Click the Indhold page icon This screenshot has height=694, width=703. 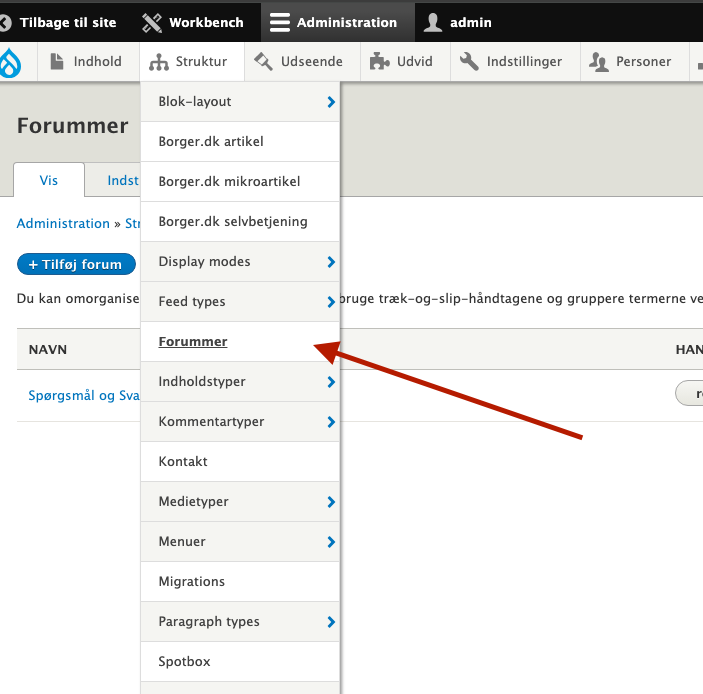pos(58,62)
